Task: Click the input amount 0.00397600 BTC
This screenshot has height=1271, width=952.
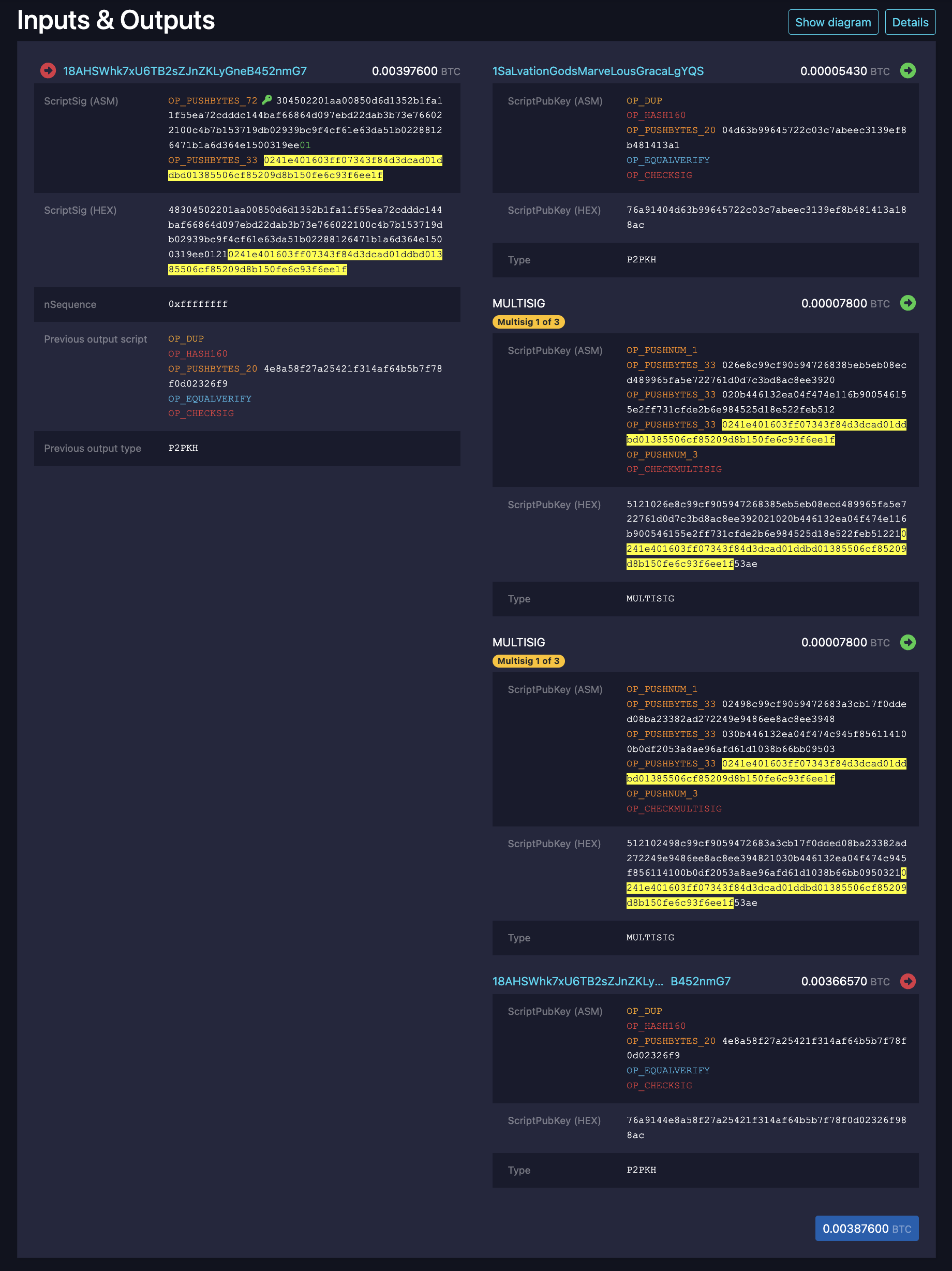Action: 415,71
